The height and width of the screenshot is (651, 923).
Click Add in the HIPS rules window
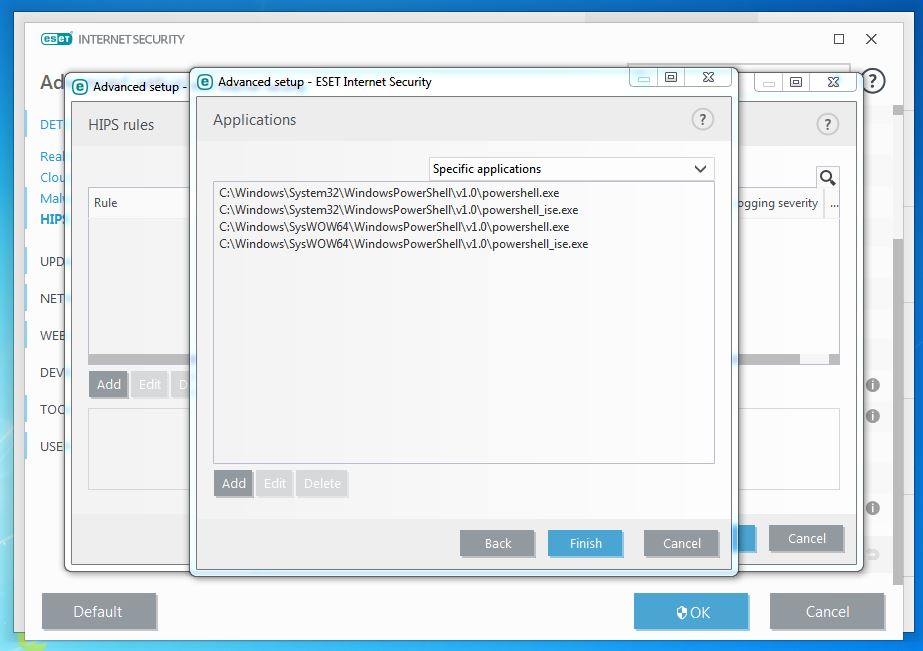coord(109,384)
